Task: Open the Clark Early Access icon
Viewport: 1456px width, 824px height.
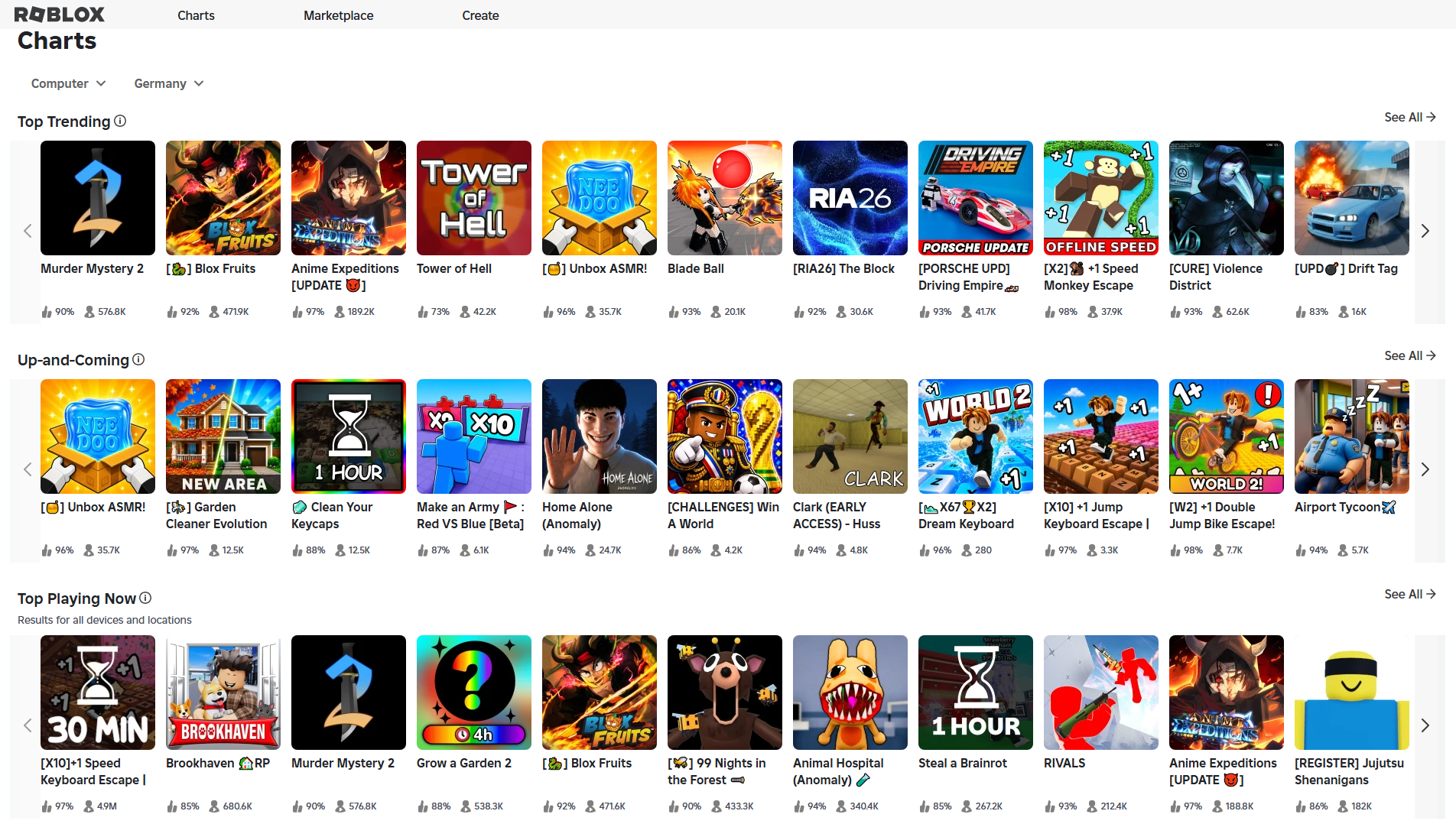Action: (x=850, y=436)
